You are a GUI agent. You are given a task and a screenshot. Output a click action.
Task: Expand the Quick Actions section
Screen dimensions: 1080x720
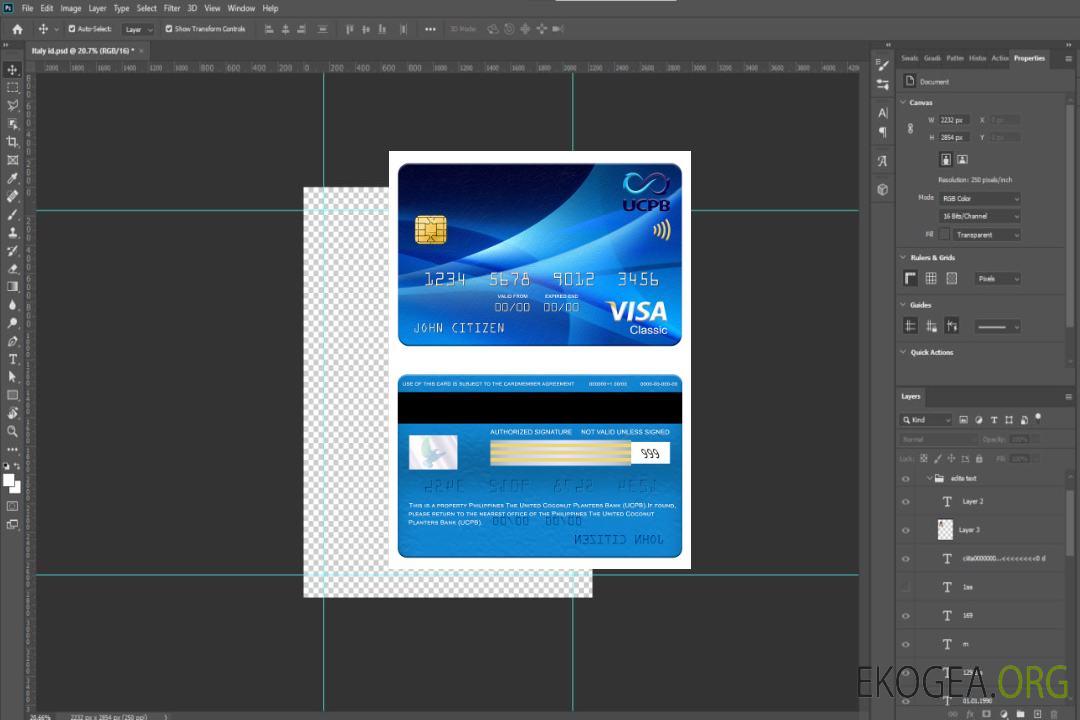pos(903,352)
